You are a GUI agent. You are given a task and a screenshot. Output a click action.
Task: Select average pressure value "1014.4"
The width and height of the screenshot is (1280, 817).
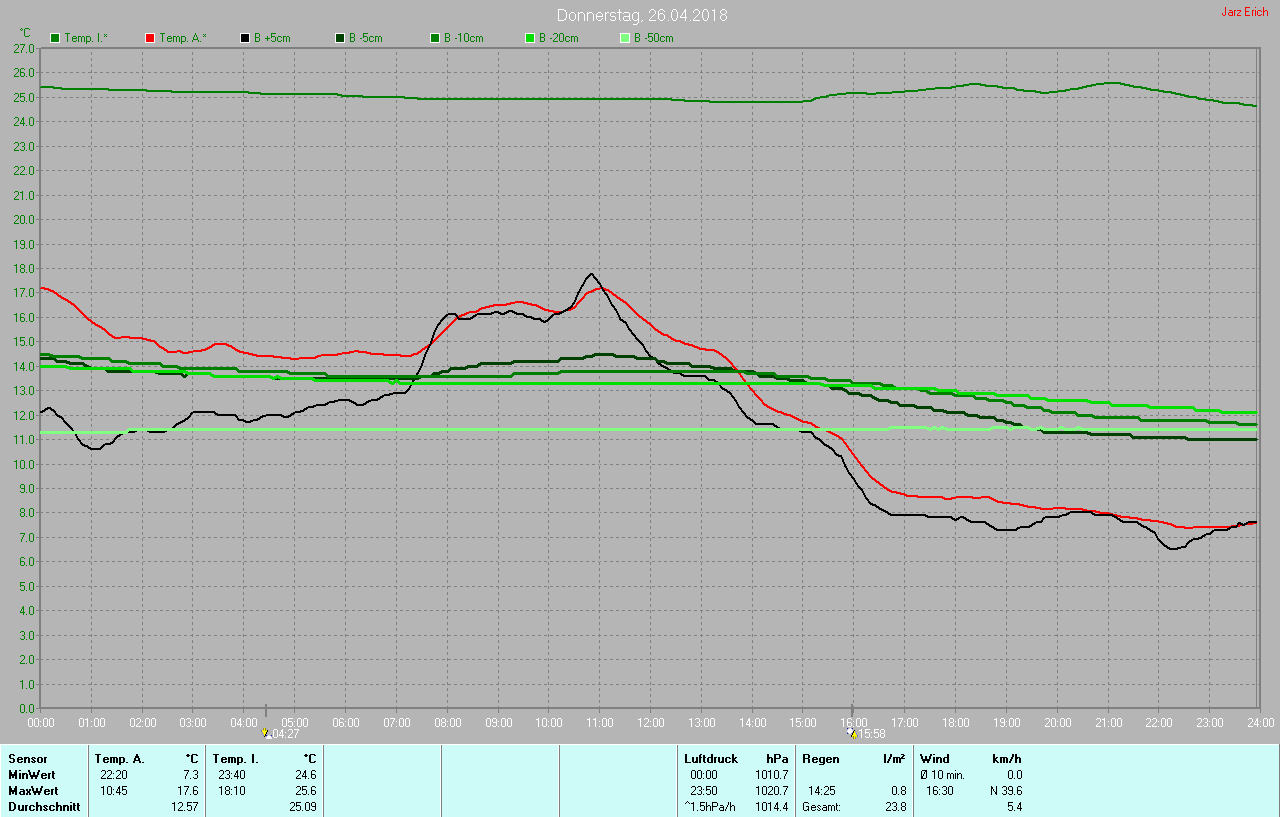point(771,807)
